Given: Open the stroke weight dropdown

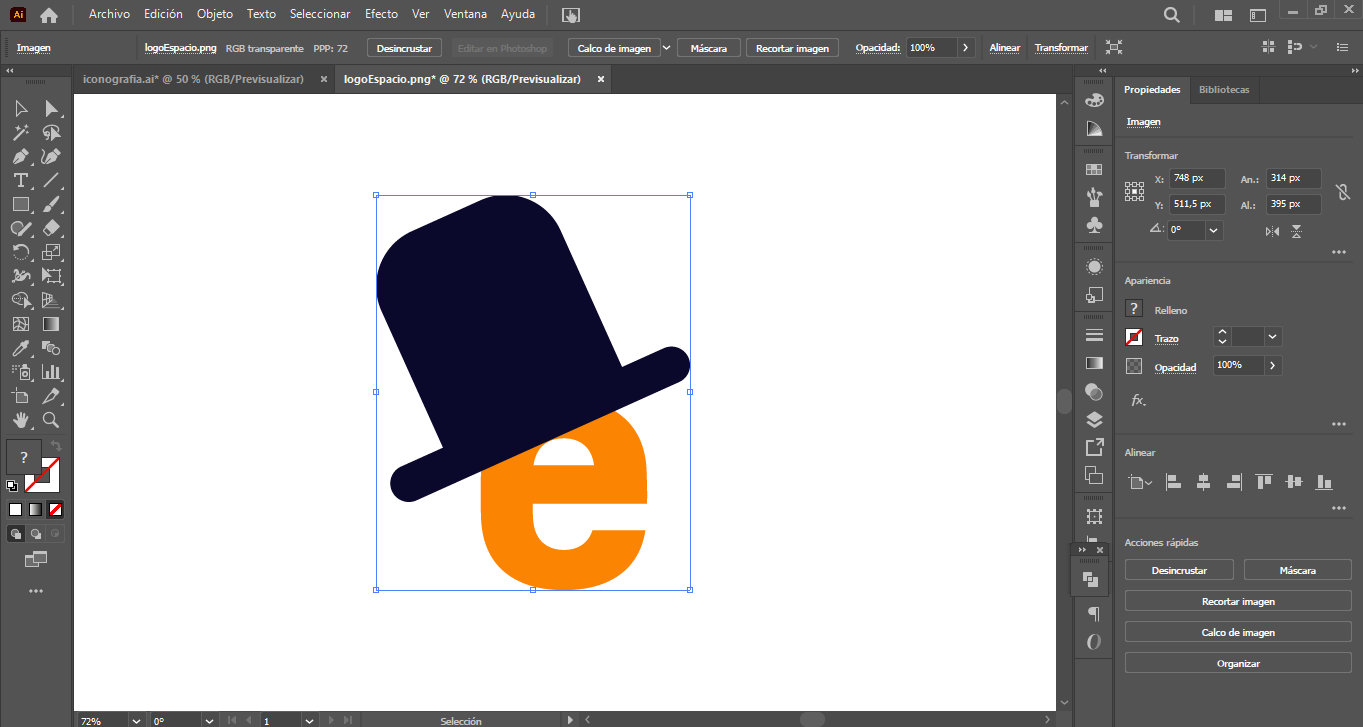Looking at the screenshot, I should 1272,337.
